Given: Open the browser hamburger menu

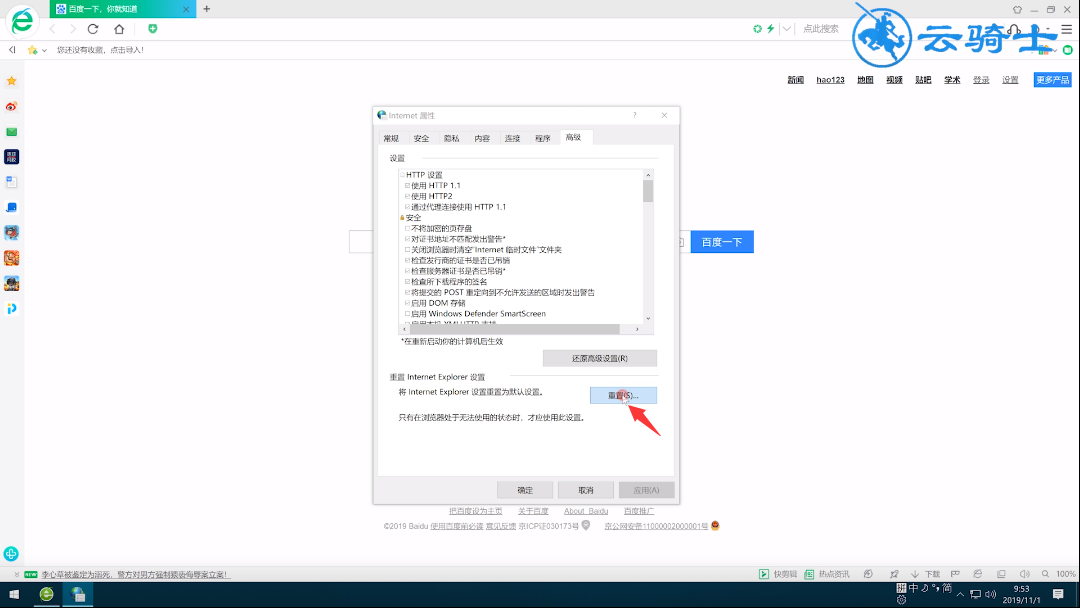Looking at the screenshot, I should coord(1067,29).
